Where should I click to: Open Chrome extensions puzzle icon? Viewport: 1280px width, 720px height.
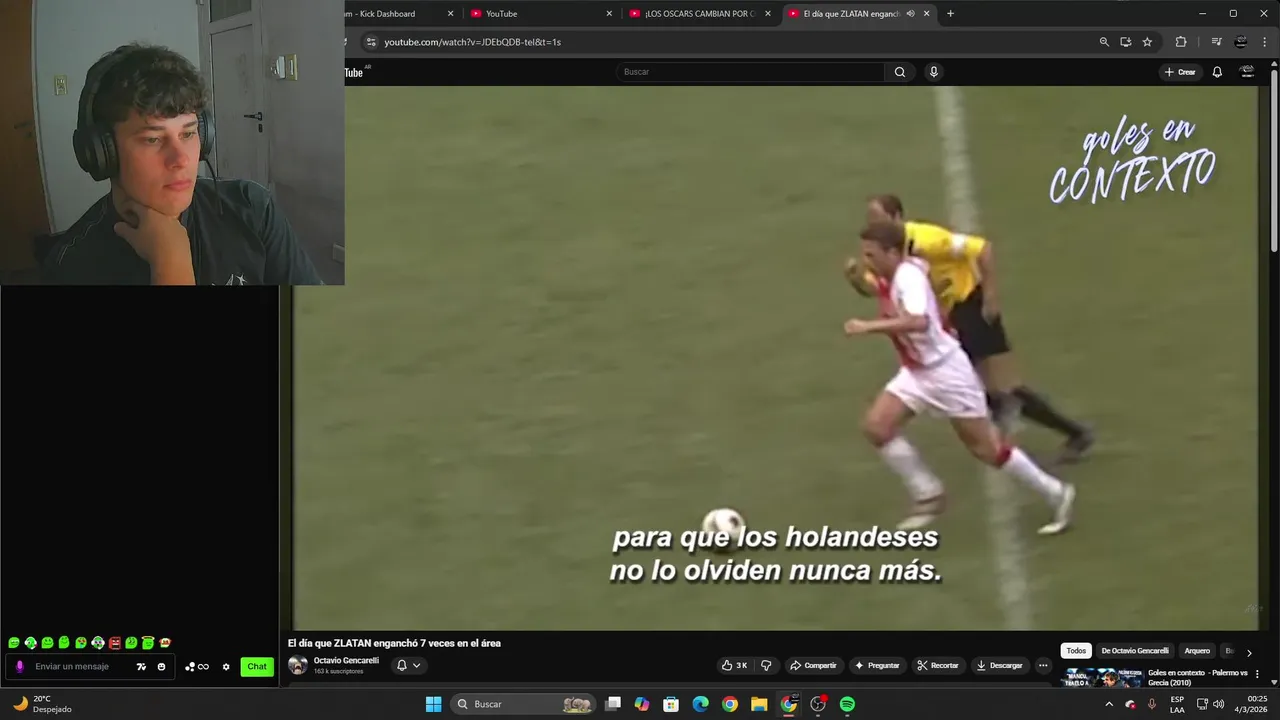point(1181,42)
